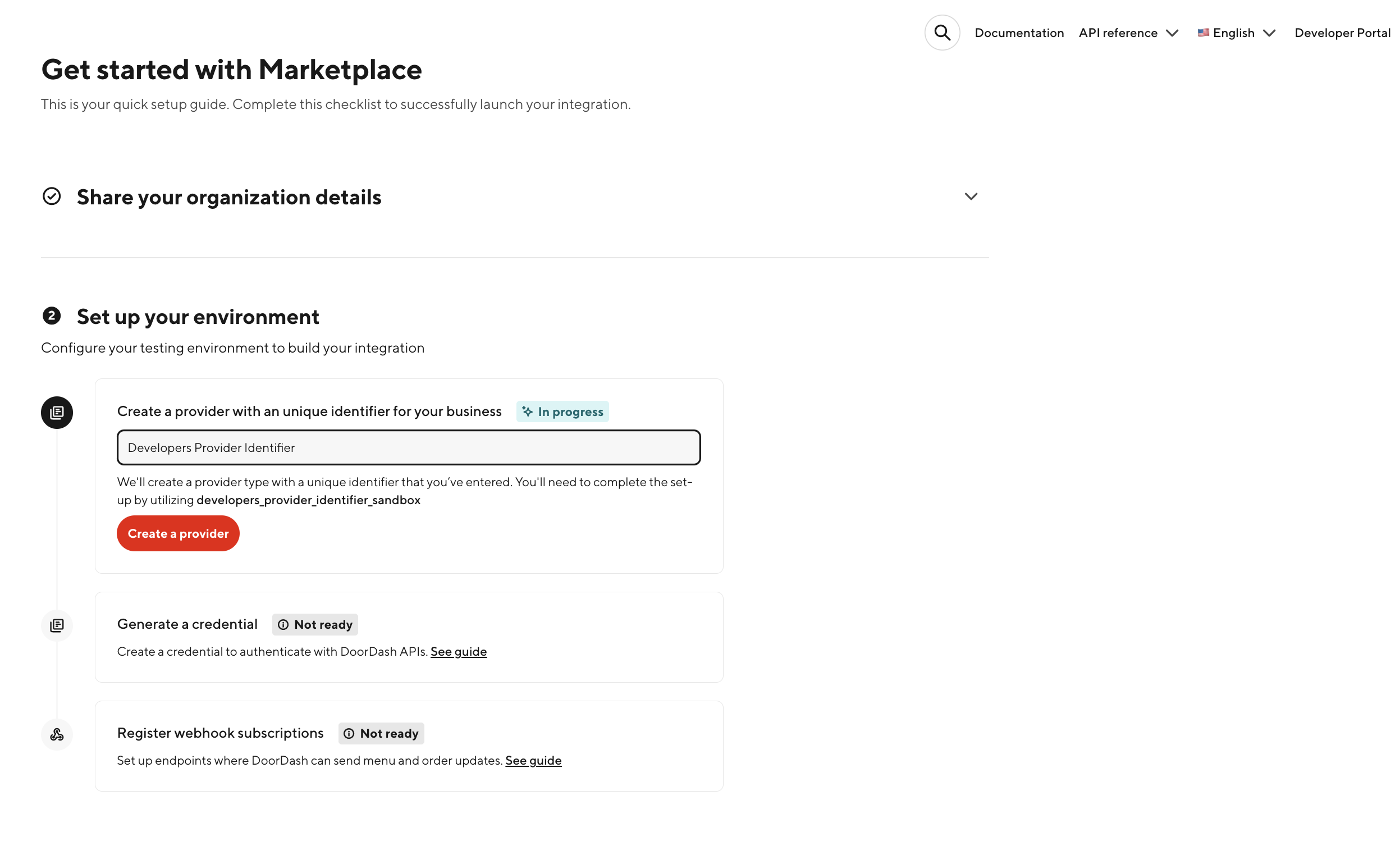The image size is (1400, 841).
Task: Click the Not Ready status icon for credentials
Action: click(x=284, y=624)
